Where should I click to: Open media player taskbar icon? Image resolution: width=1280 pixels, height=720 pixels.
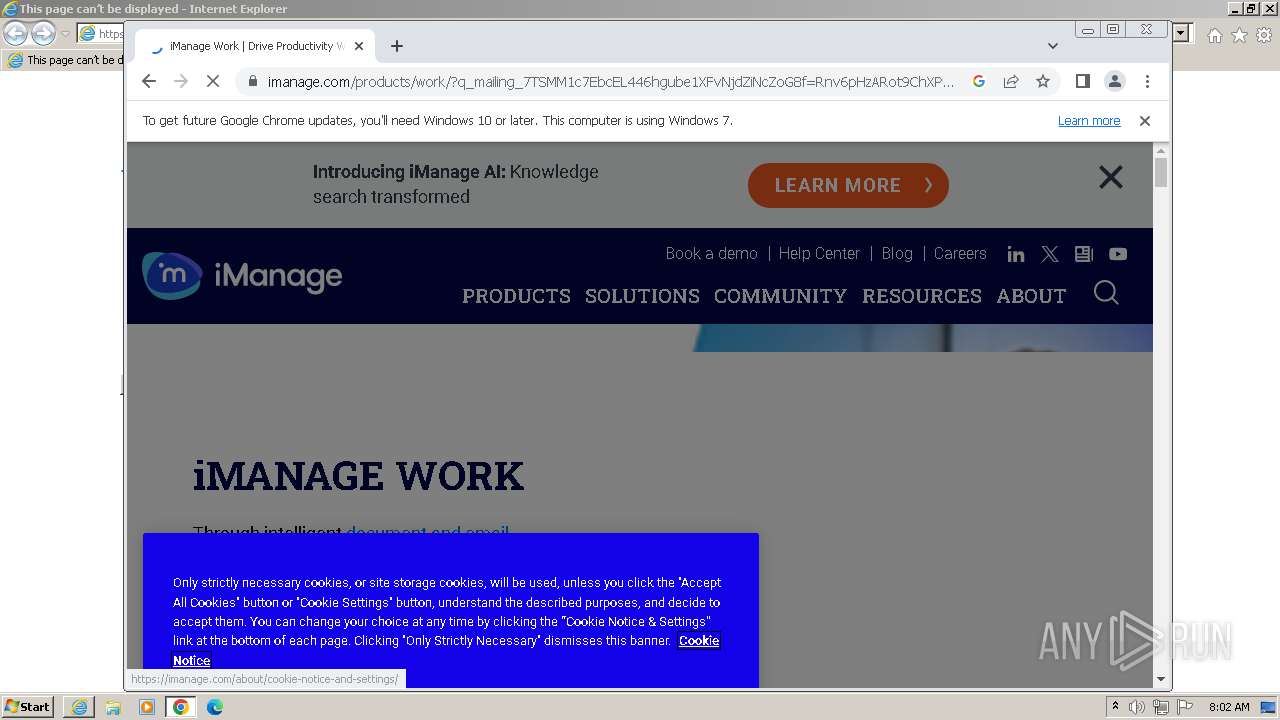click(x=147, y=707)
